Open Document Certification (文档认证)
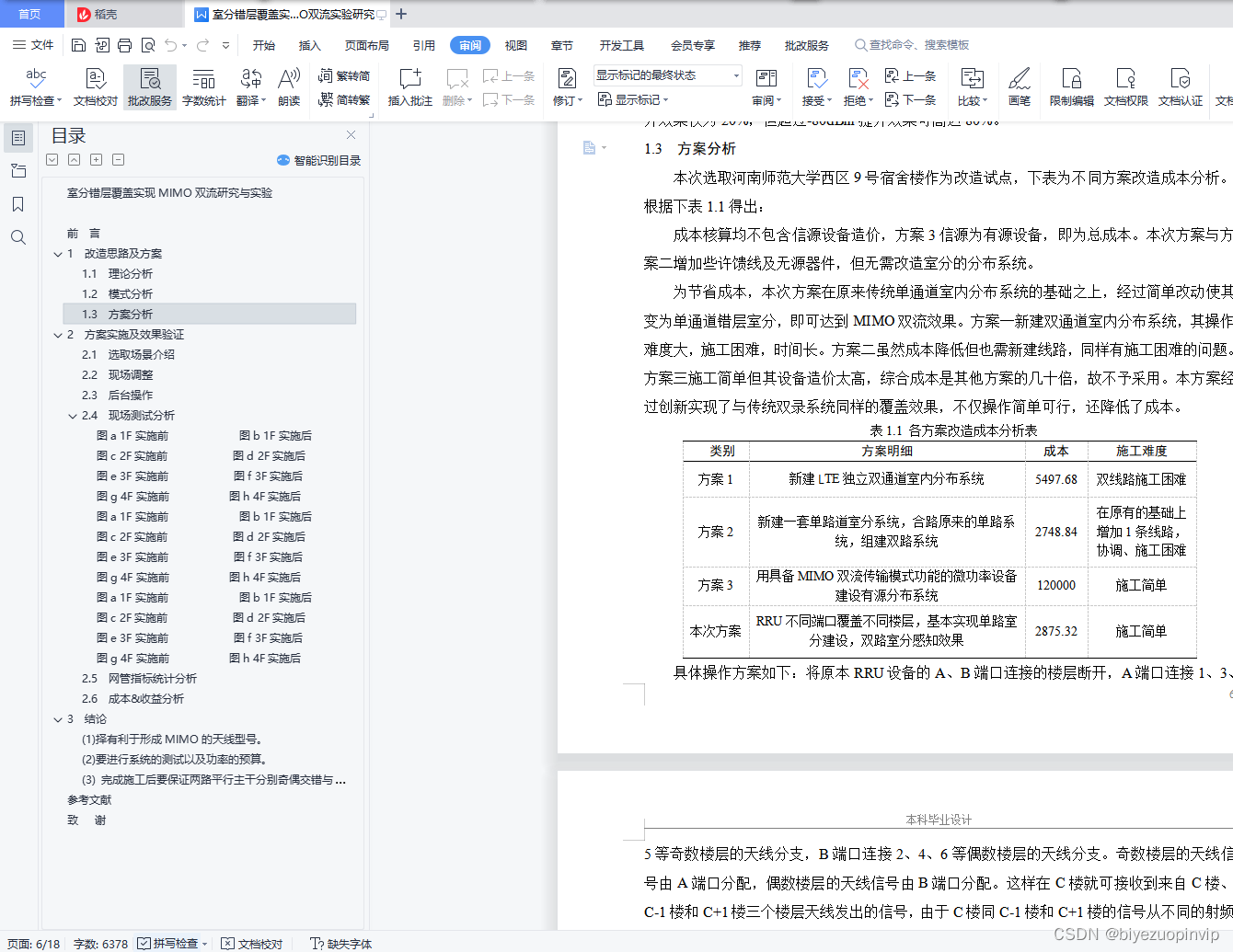 tap(1181, 87)
